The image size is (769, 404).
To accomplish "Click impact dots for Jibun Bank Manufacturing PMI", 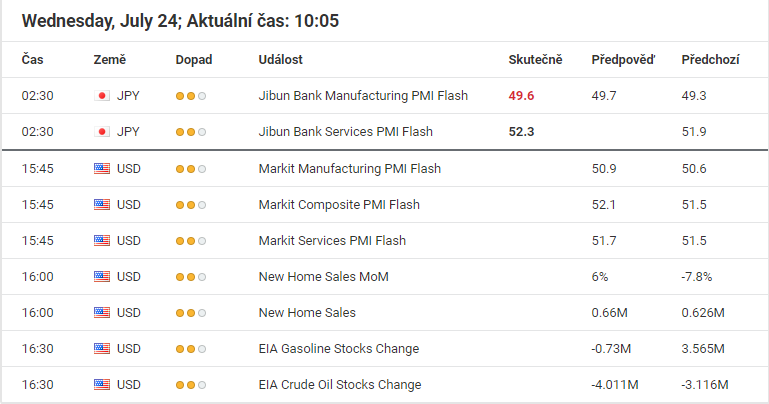I will 191,96.
